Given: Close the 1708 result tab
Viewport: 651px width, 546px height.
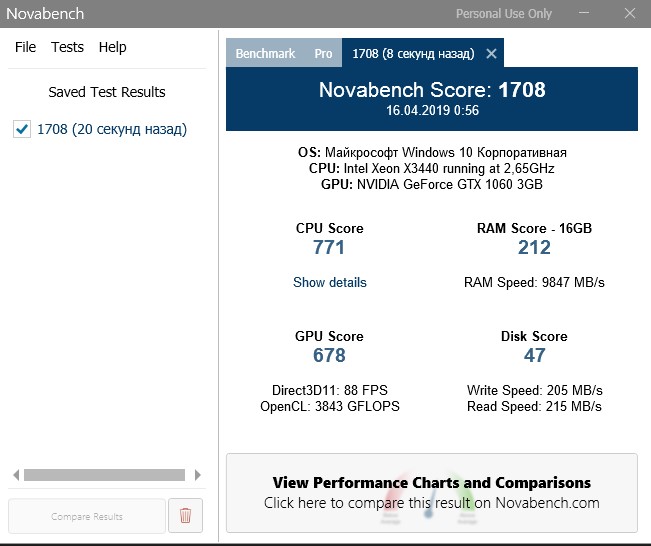Looking at the screenshot, I should click(x=491, y=53).
